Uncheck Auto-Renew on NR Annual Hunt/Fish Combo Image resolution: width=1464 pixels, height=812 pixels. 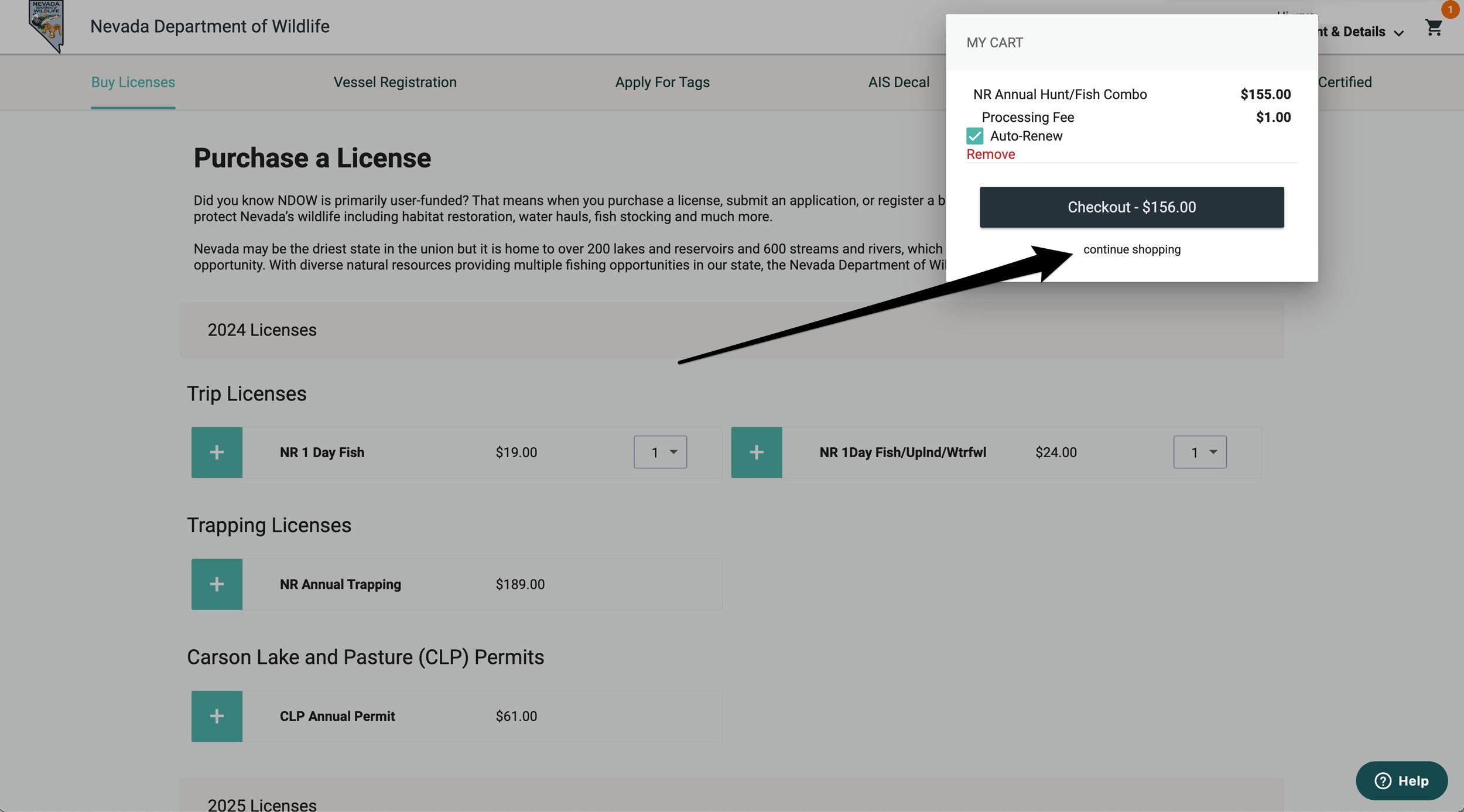(974, 136)
